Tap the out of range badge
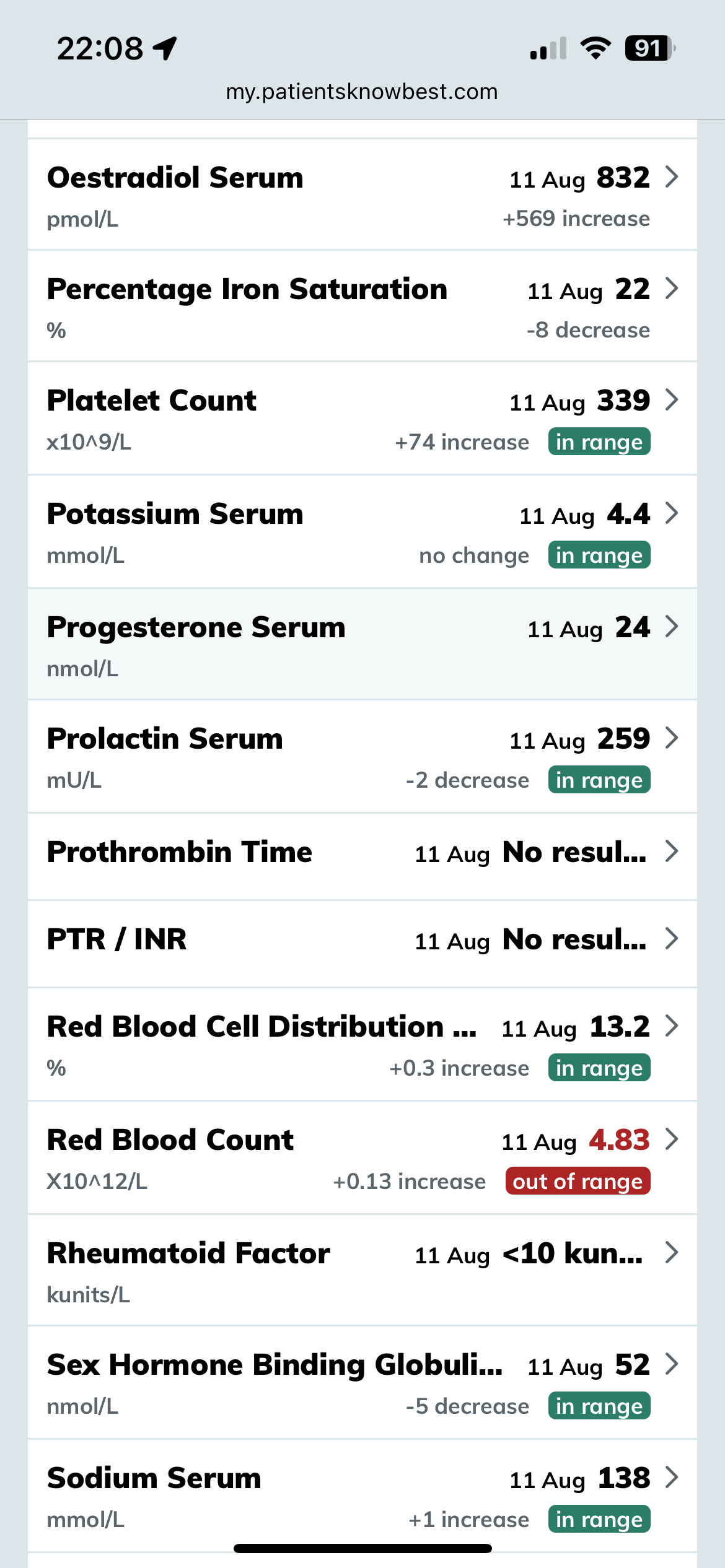725x1568 pixels. (578, 1182)
